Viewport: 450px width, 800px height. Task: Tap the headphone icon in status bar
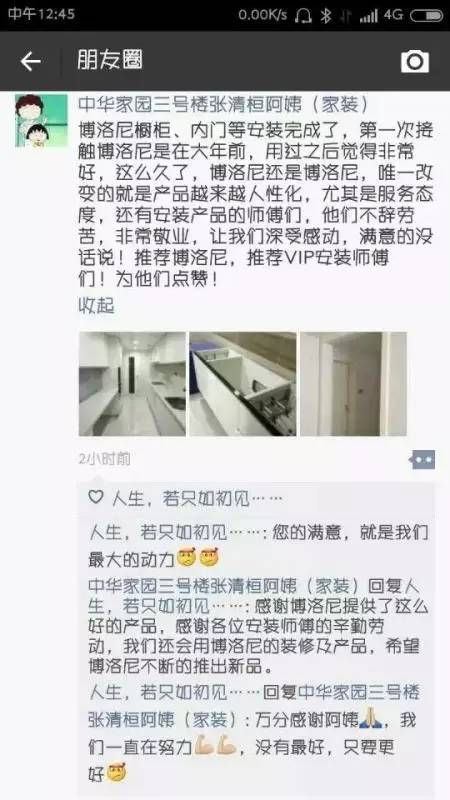(303, 15)
